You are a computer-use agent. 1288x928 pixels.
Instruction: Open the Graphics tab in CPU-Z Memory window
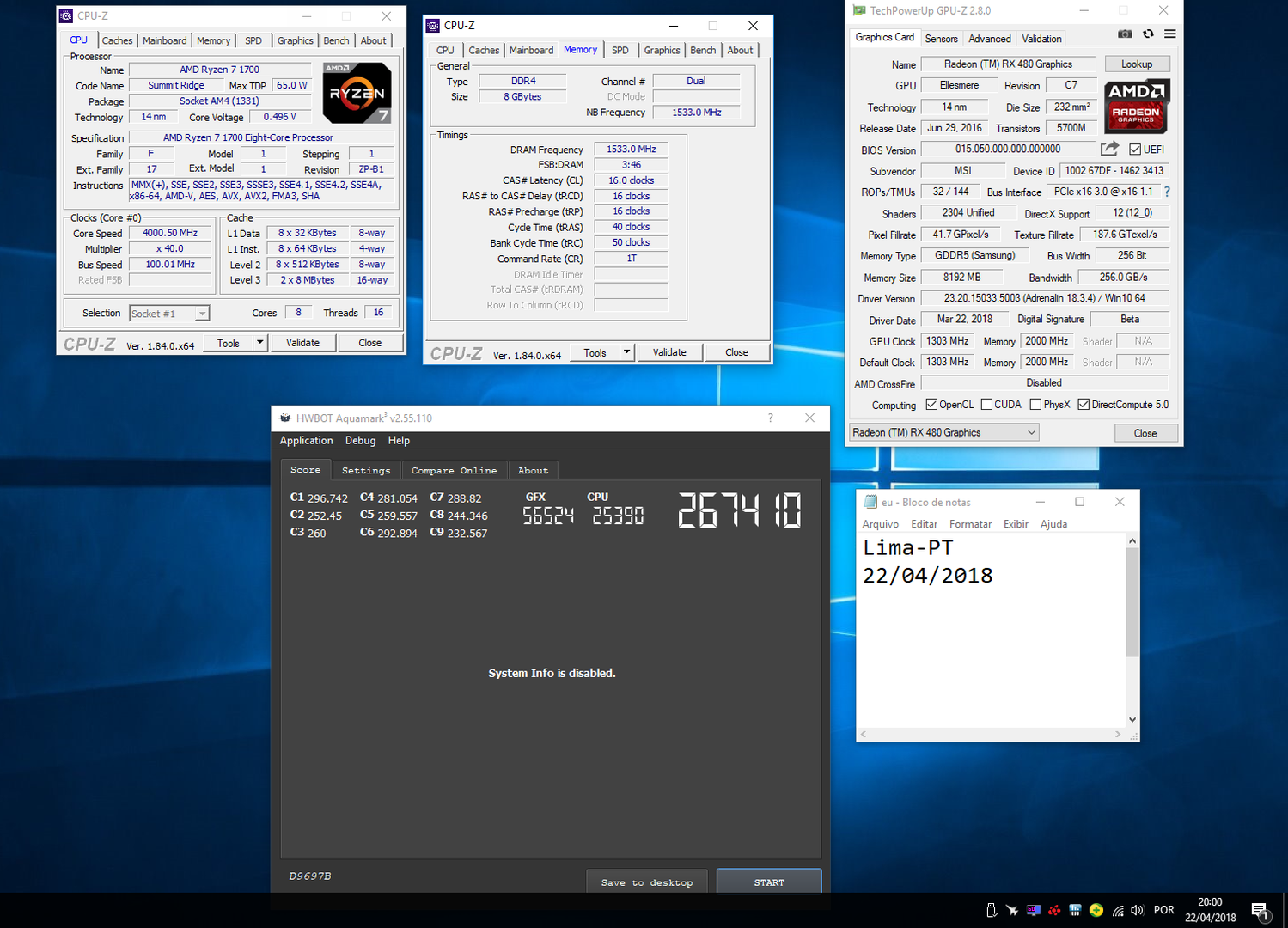pos(662,50)
